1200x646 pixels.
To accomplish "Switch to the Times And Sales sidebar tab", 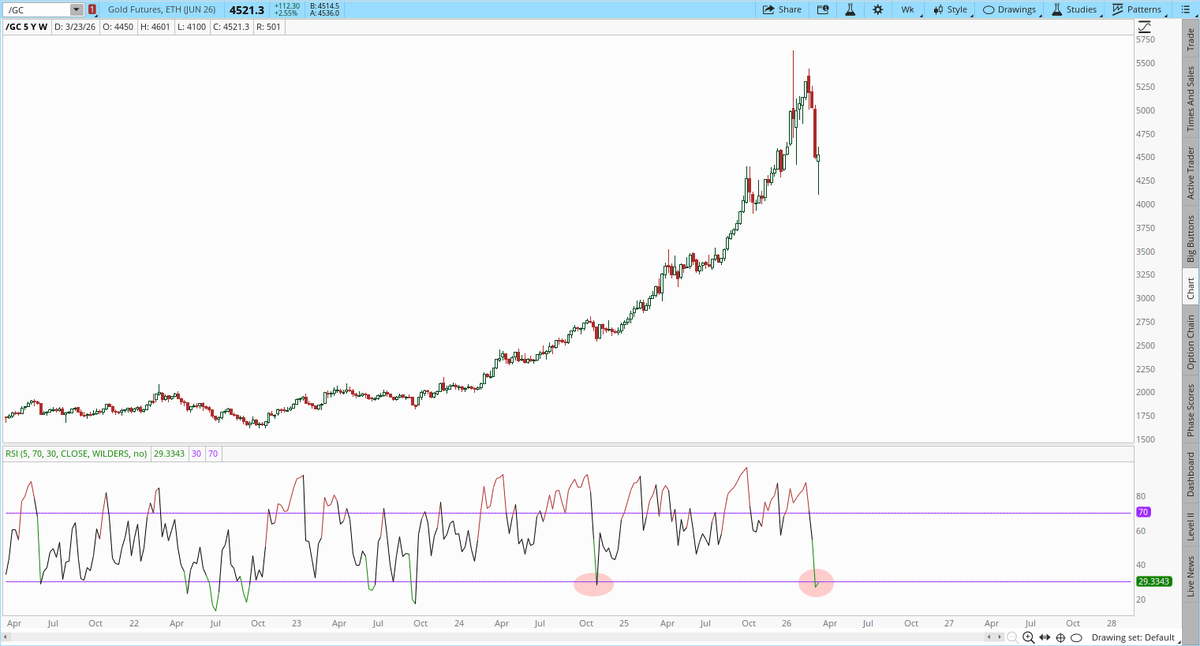I will 1190,99.
